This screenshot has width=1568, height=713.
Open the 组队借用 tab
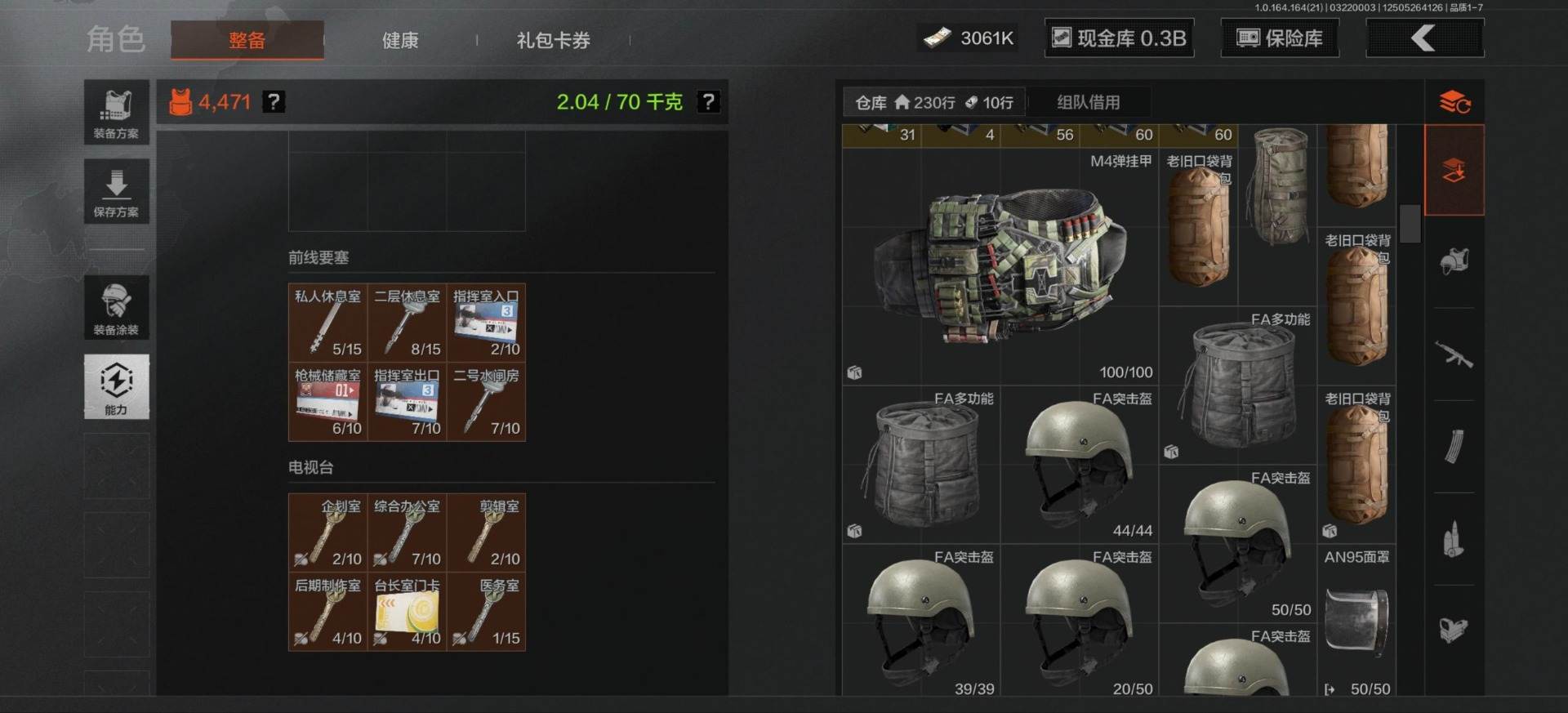(1089, 102)
